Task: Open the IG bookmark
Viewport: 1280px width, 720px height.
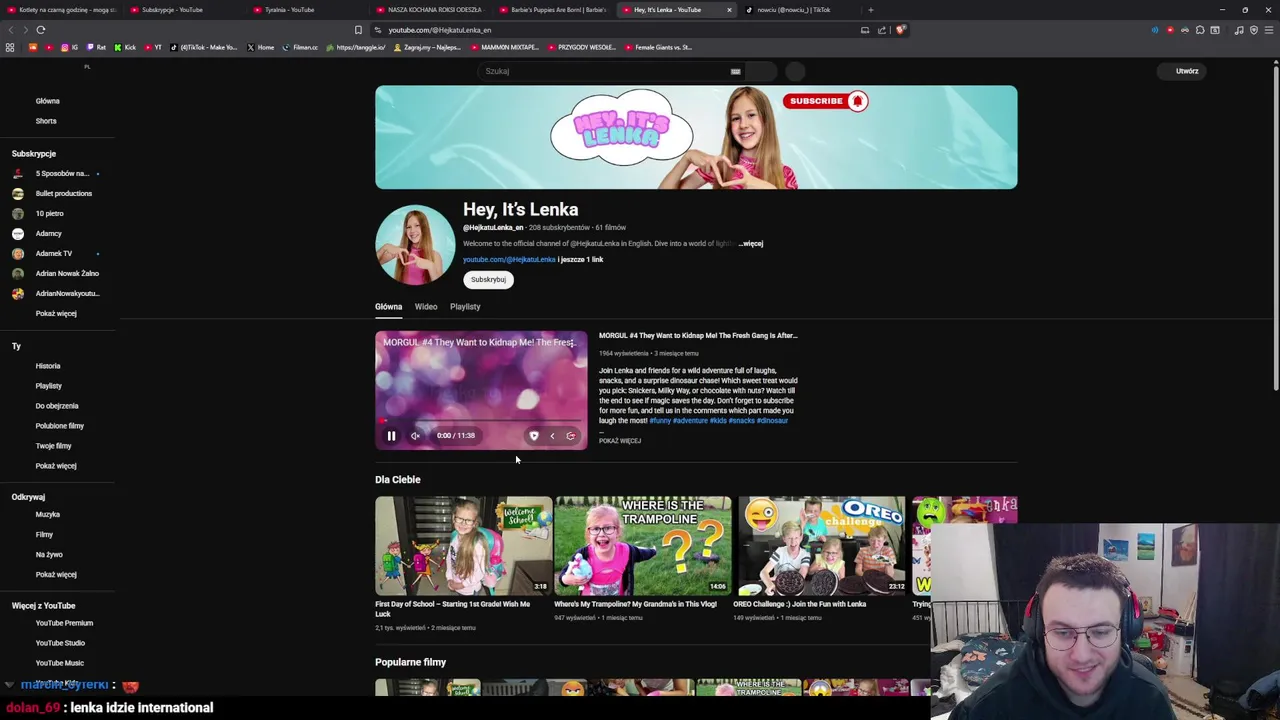Action: tap(70, 47)
